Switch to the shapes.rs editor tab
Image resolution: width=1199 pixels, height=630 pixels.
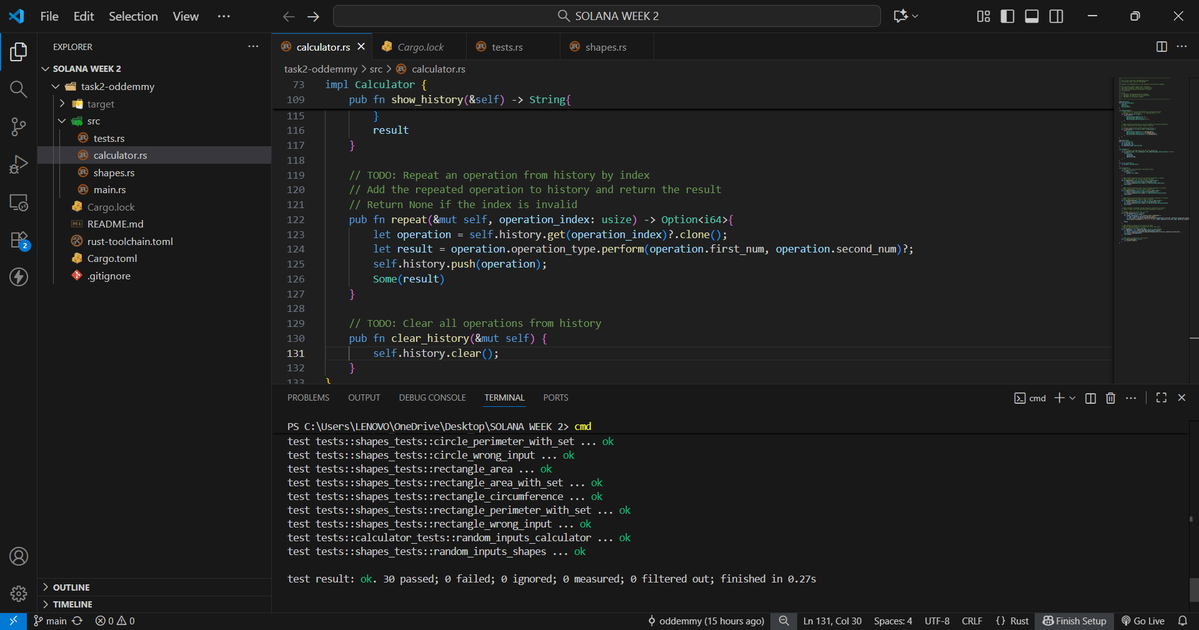pyautogui.click(x=606, y=47)
